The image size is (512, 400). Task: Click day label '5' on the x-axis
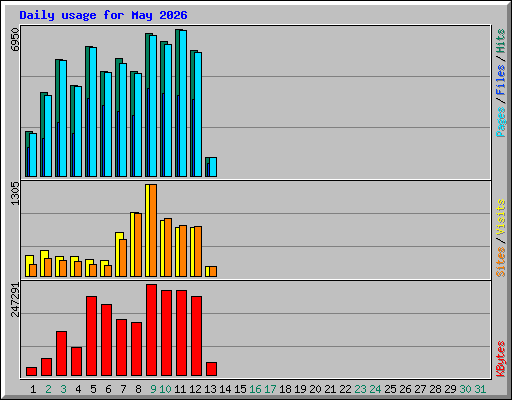pyautogui.click(x=93, y=389)
